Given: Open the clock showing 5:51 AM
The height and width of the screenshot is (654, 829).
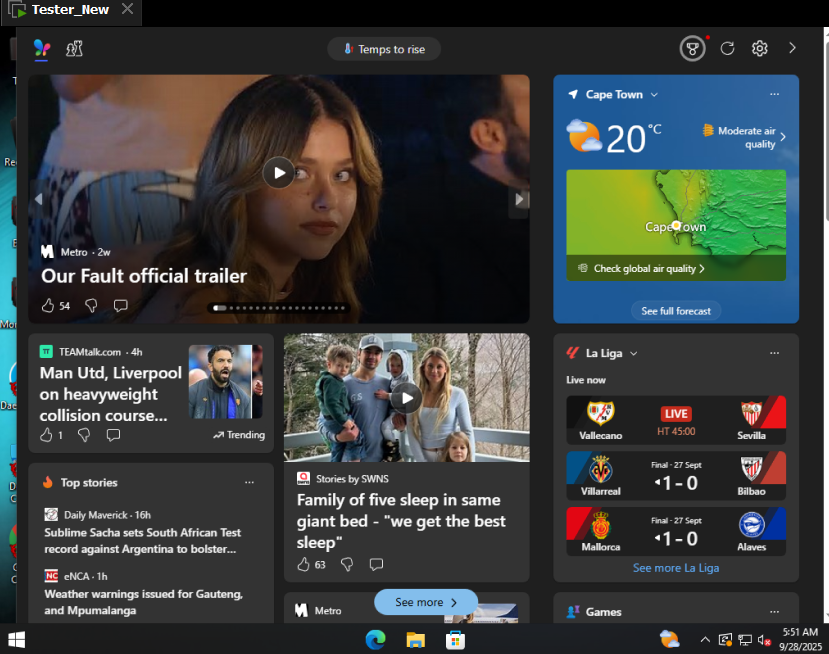Looking at the screenshot, I should [x=800, y=639].
